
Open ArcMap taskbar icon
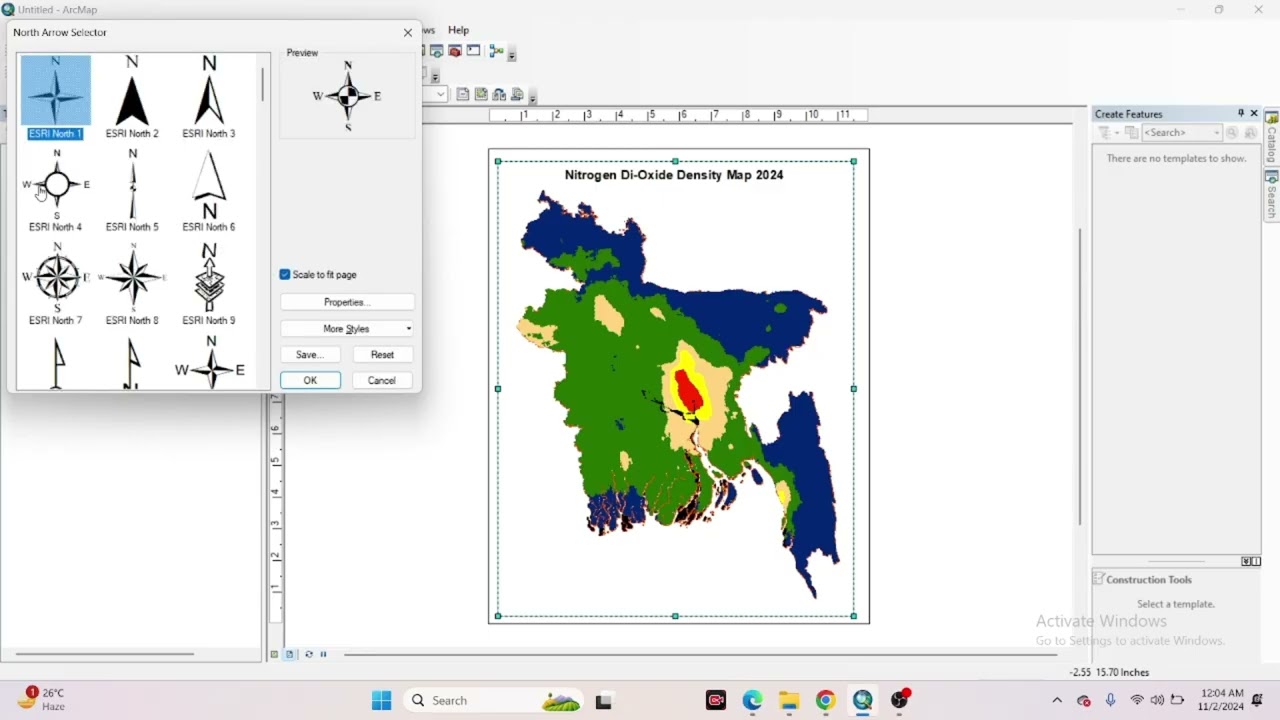863,701
